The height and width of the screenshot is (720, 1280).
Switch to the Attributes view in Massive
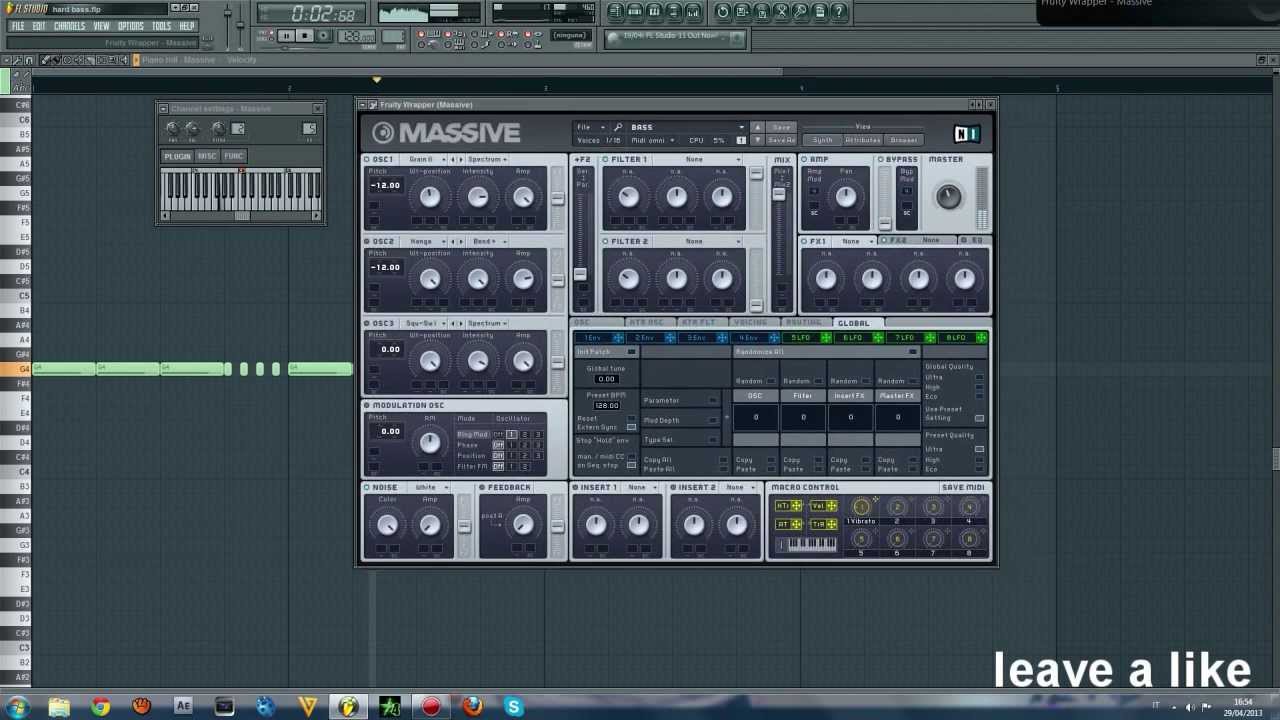pos(863,140)
